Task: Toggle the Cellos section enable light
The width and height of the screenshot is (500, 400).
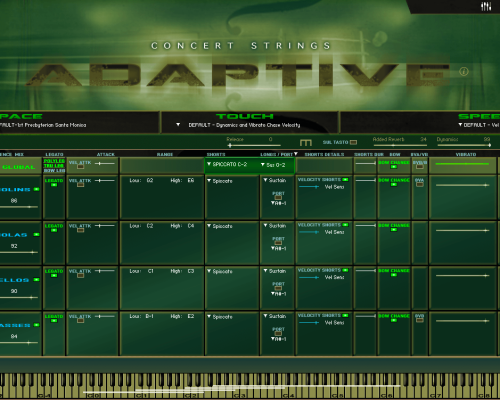Action: (36, 280)
